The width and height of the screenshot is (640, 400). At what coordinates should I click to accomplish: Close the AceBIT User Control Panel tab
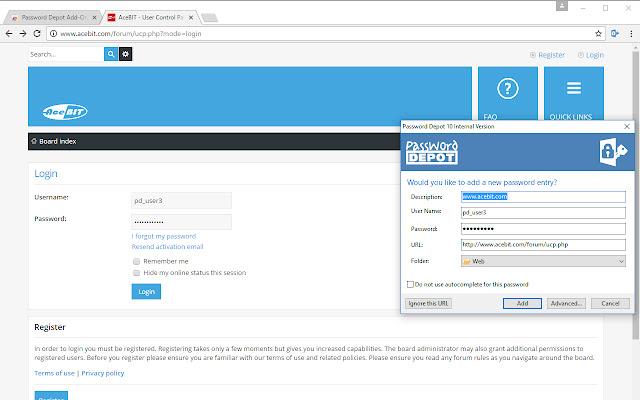[x=191, y=18]
